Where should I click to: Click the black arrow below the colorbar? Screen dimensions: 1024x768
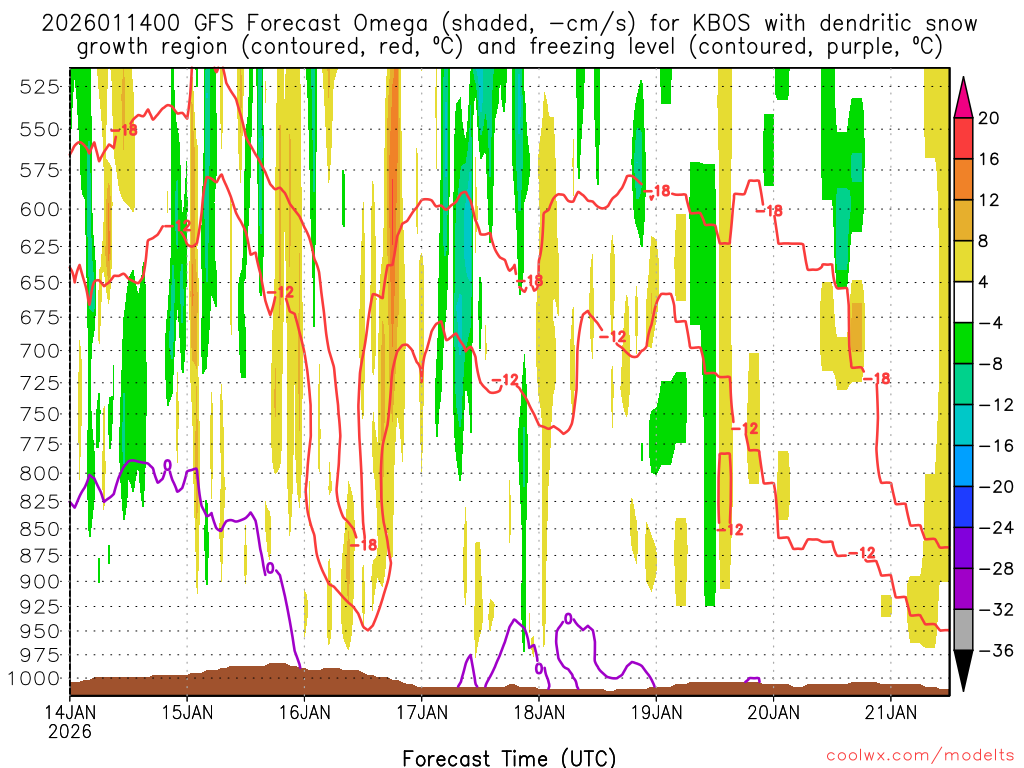click(963, 671)
